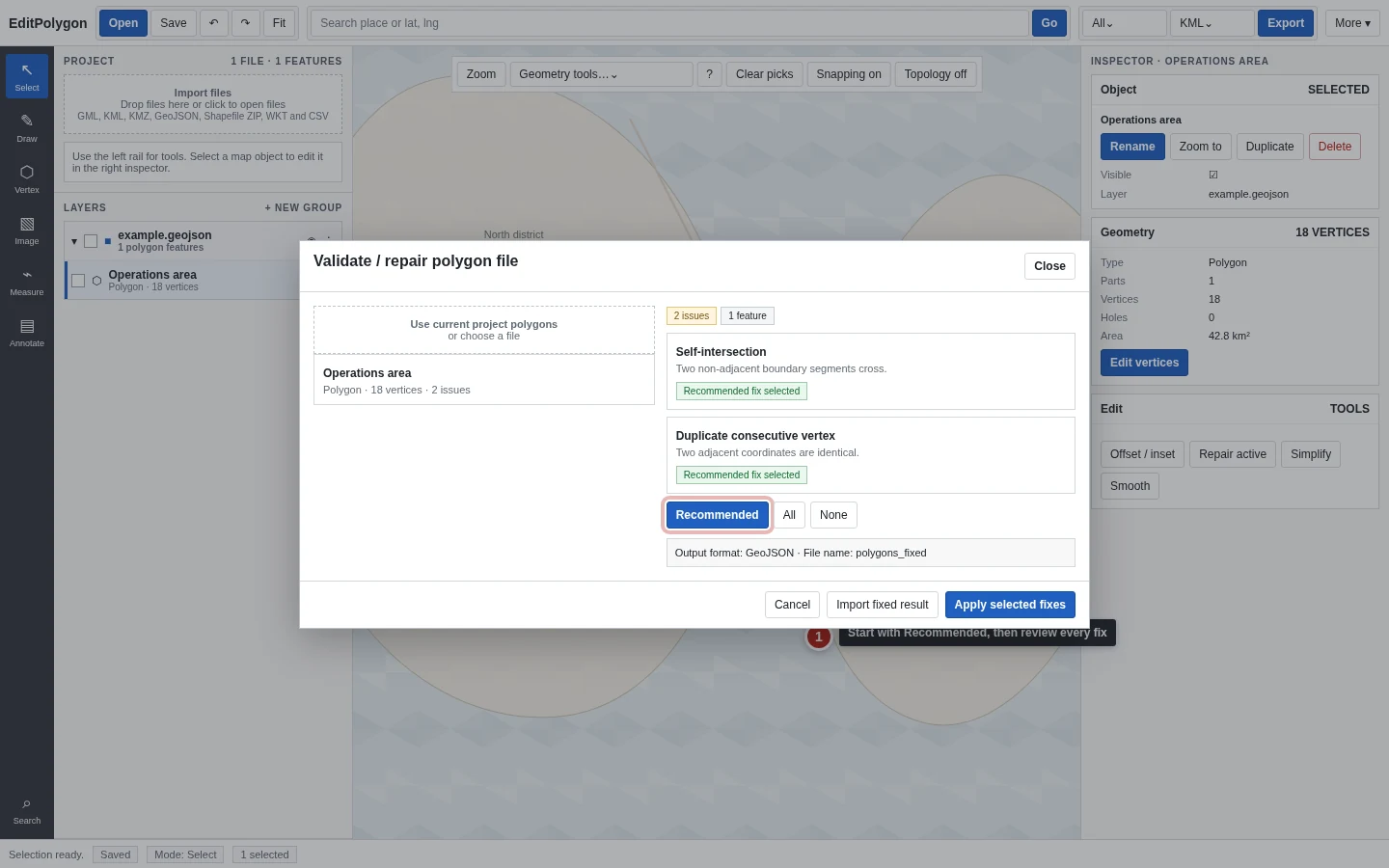Viewport: 1389px width, 868px height.
Task: Click the Export button
Action: coord(1286,23)
